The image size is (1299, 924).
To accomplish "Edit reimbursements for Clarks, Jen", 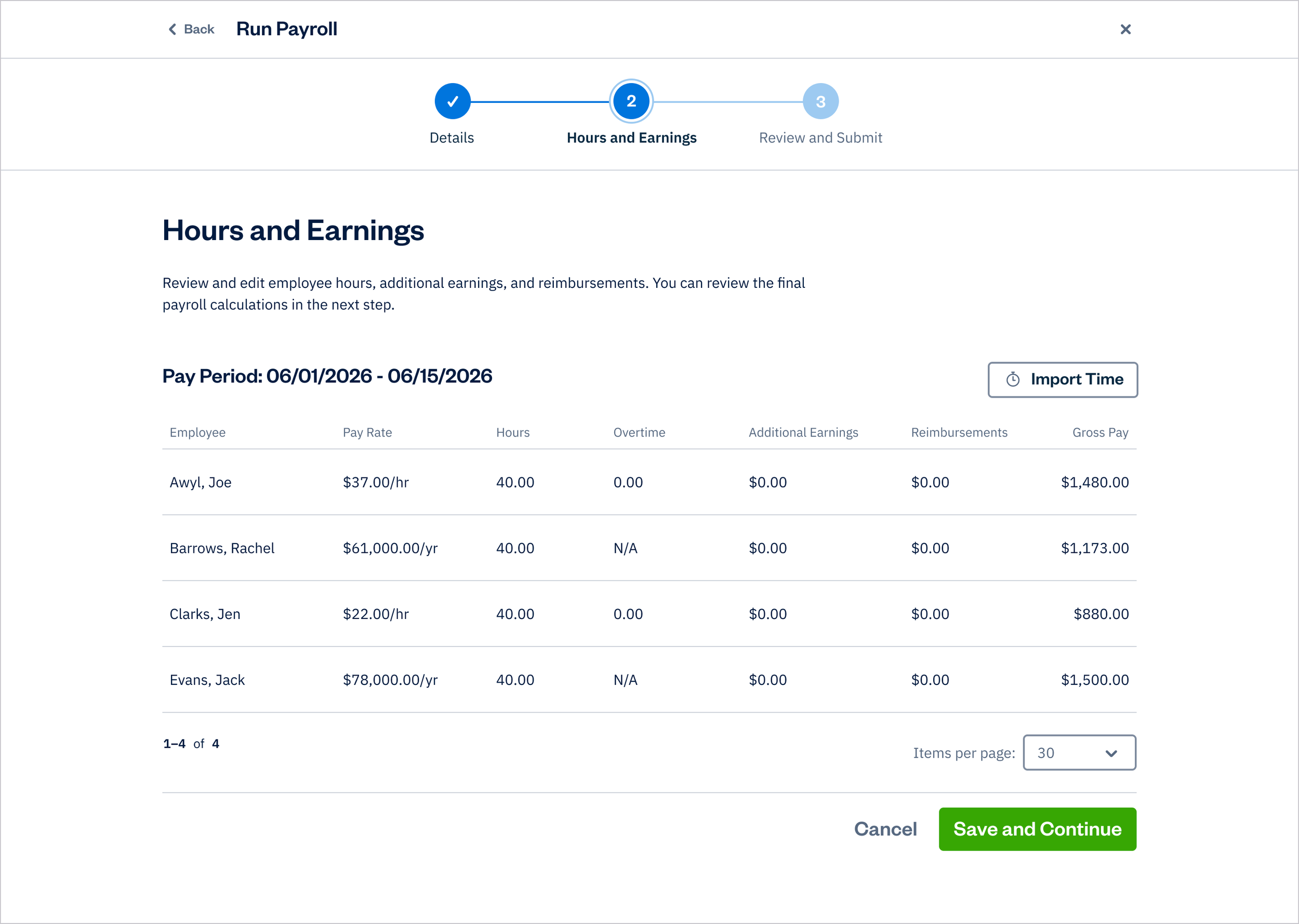I will 930,614.
